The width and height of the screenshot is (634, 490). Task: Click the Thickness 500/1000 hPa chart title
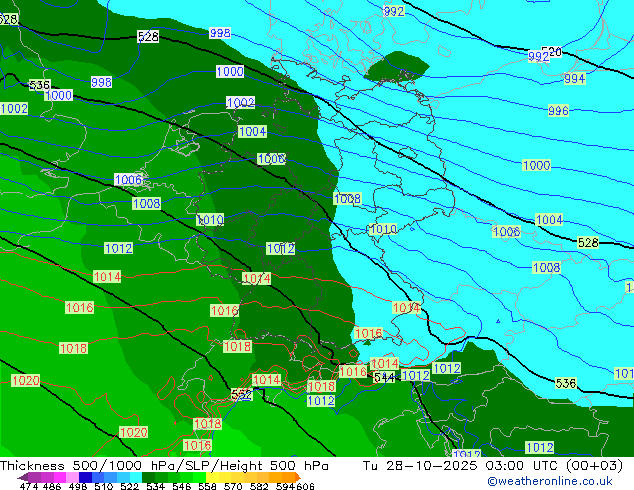click(164, 466)
